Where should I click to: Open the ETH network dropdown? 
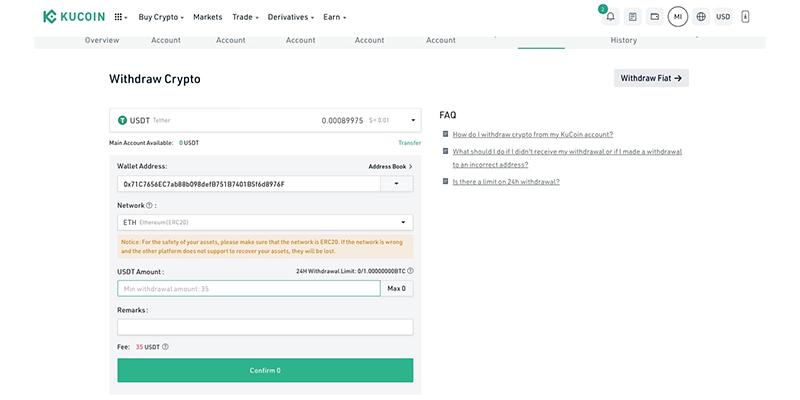coord(265,222)
